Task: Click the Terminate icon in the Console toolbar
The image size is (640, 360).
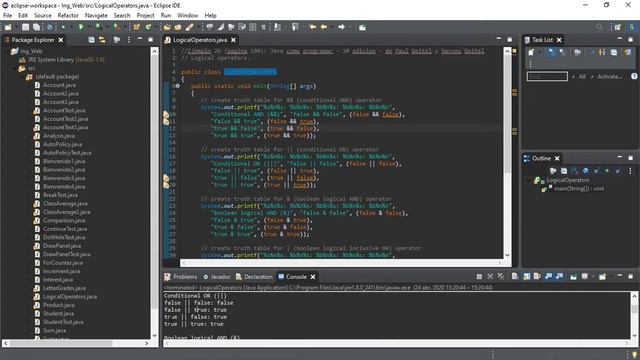Action: coord(479,276)
